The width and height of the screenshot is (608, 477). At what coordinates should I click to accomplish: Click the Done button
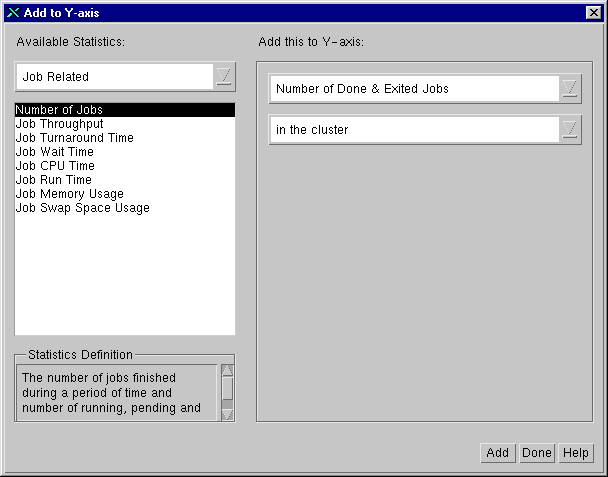536,453
